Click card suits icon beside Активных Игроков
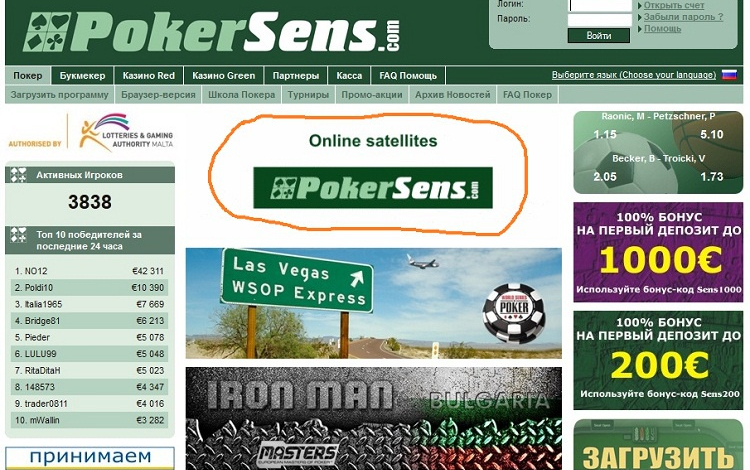Screen dimensions: 750x470 pyautogui.click(x=19, y=175)
